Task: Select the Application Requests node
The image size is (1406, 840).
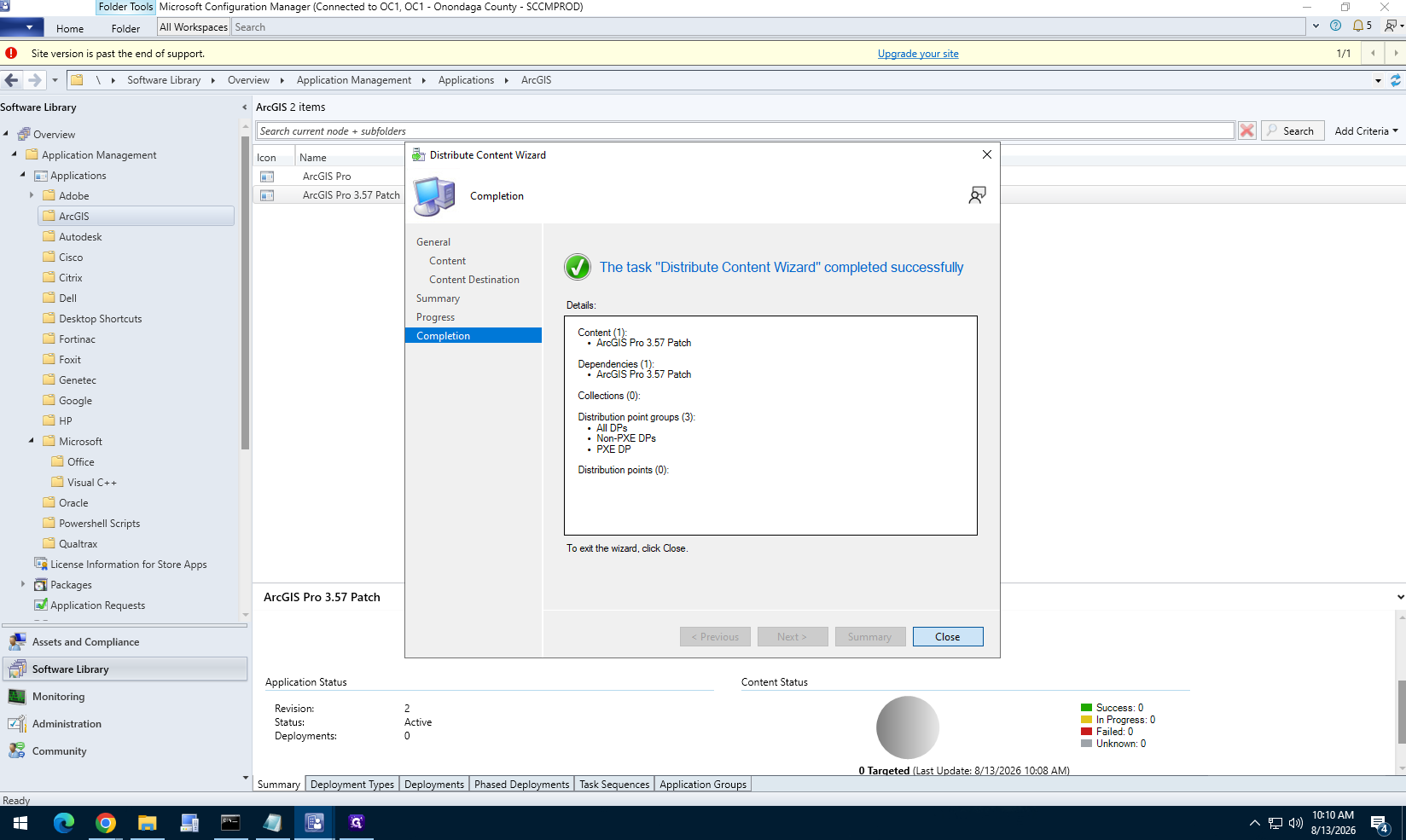Action: (x=97, y=605)
